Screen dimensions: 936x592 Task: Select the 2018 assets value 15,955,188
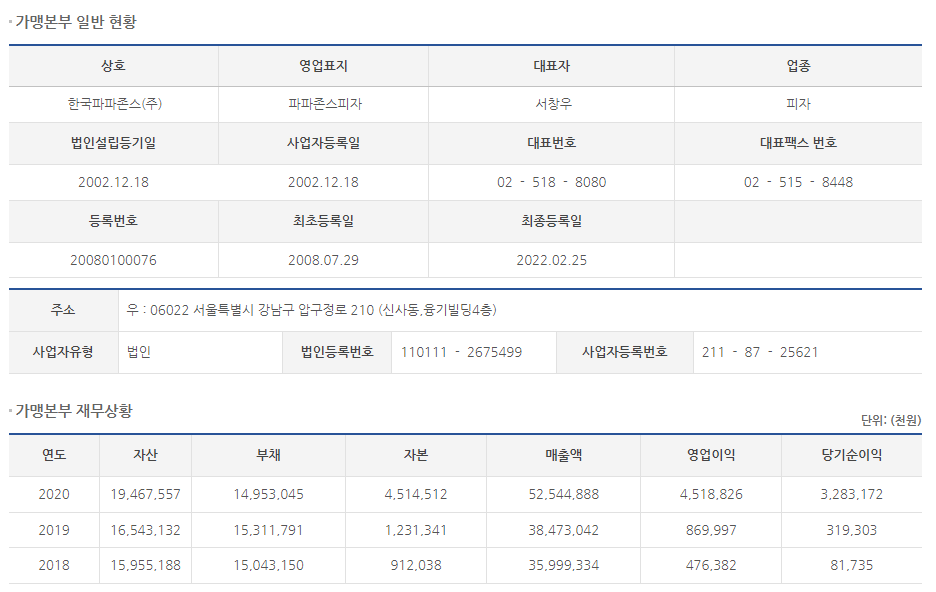pos(146,565)
